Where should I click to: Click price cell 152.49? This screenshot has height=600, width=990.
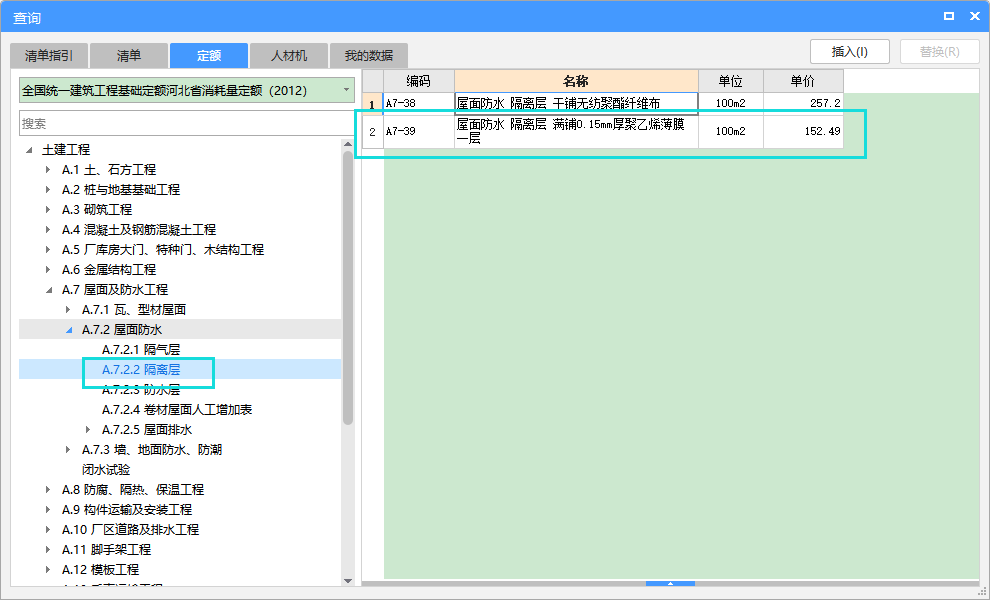point(803,131)
